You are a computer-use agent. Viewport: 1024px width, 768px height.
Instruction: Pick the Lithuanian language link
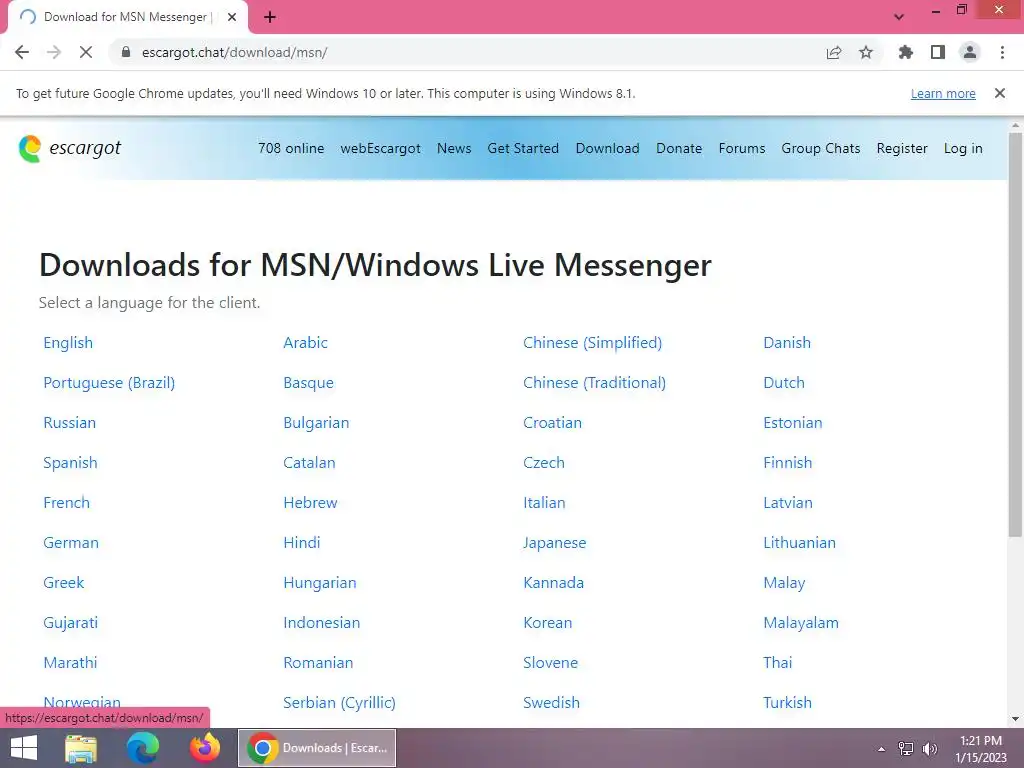tap(799, 543)
